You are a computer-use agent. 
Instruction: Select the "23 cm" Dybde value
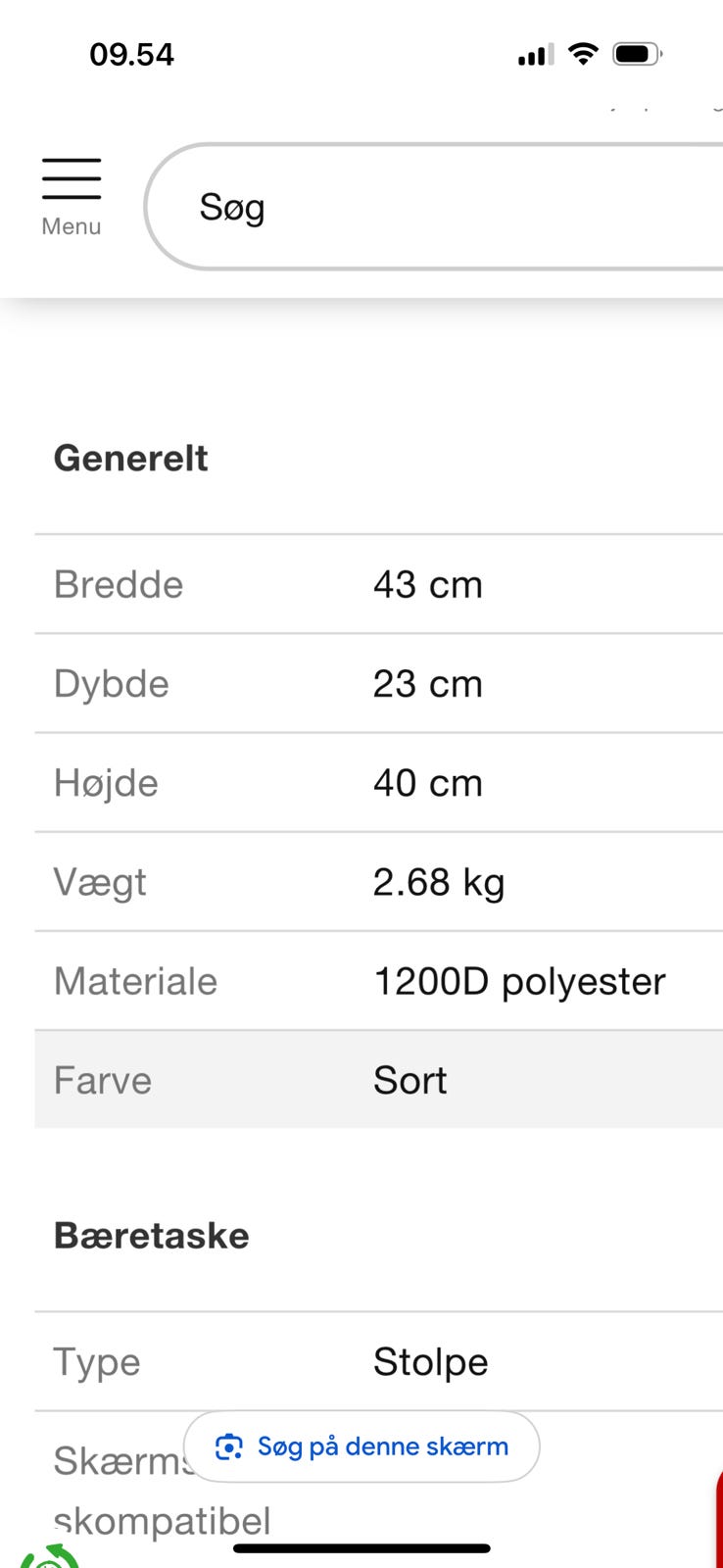coord(427,684)
